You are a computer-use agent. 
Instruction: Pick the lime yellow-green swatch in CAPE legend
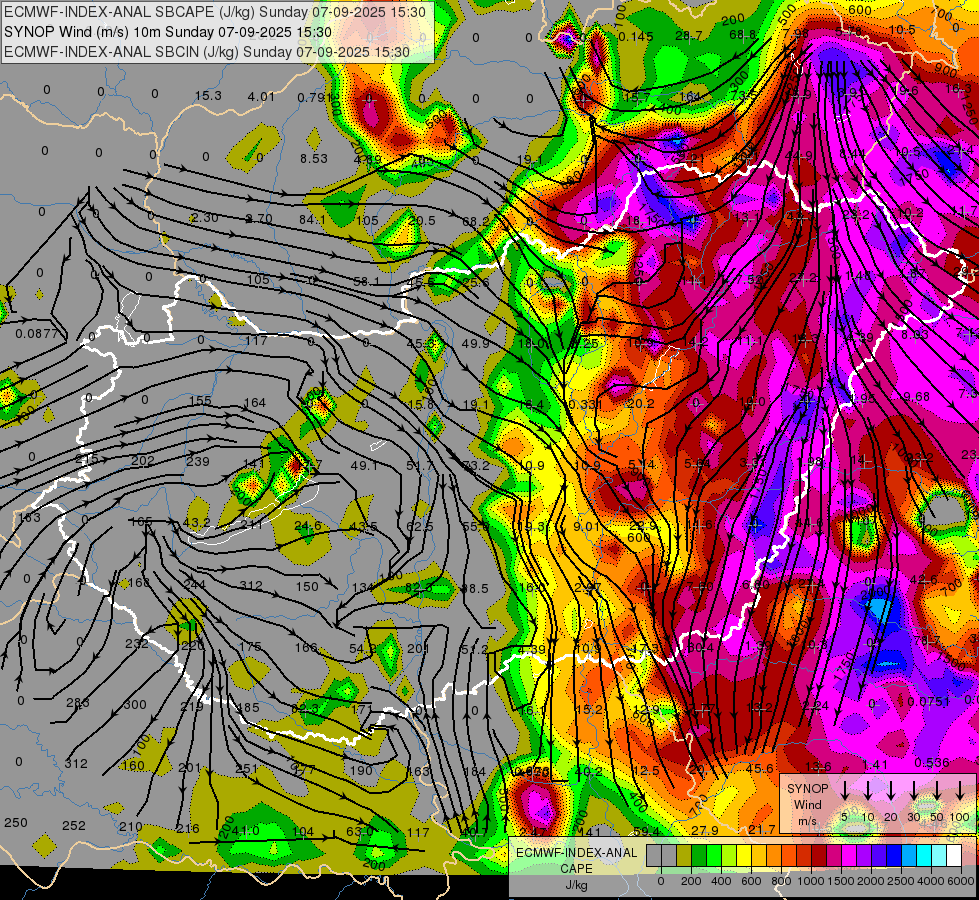coord(729,855)
